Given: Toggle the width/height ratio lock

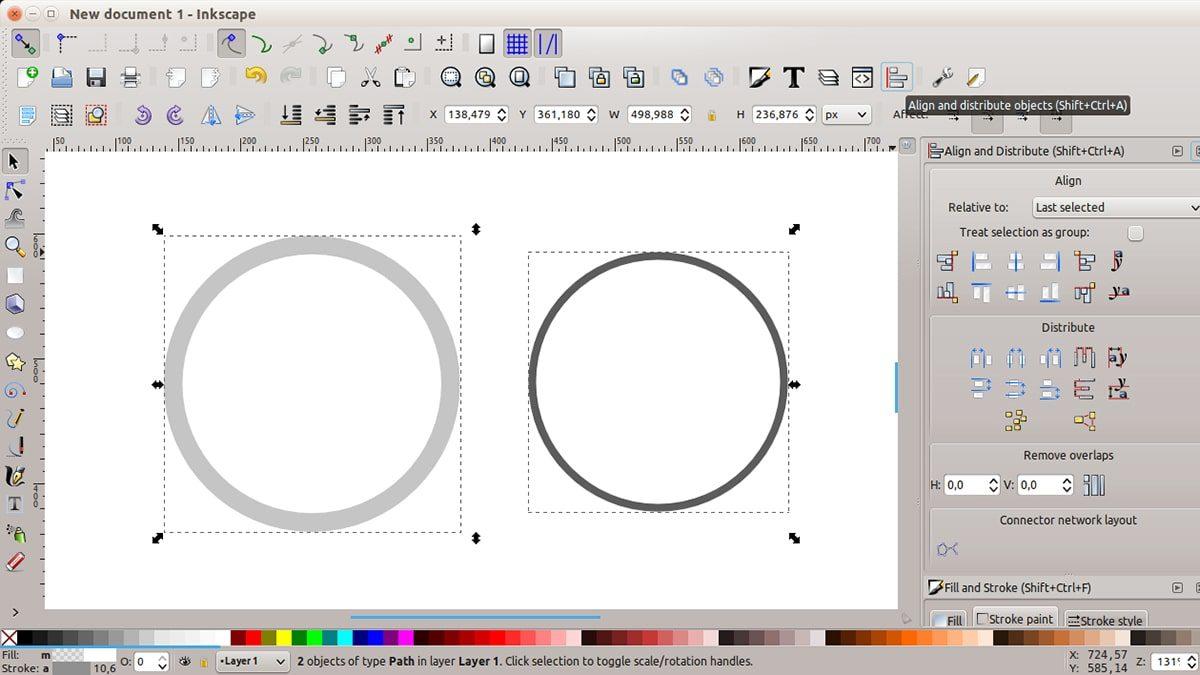Looking at the screenshot, I should 713,114.
